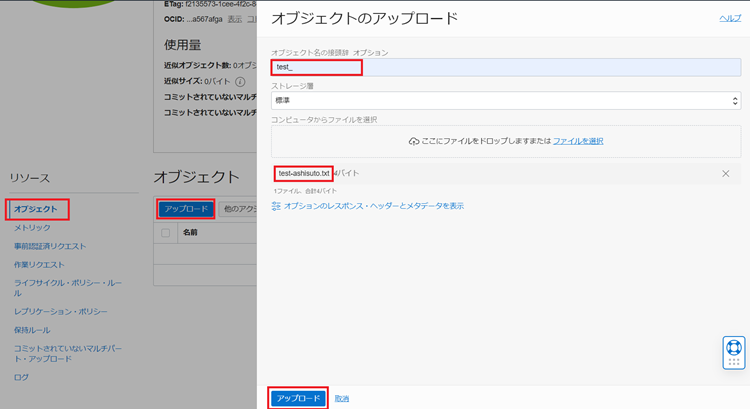Viewport: 750px width, 409px height.
Task: Go to 事前認証済リクエスト in the resources list
Action: click(x=50, y=246)
